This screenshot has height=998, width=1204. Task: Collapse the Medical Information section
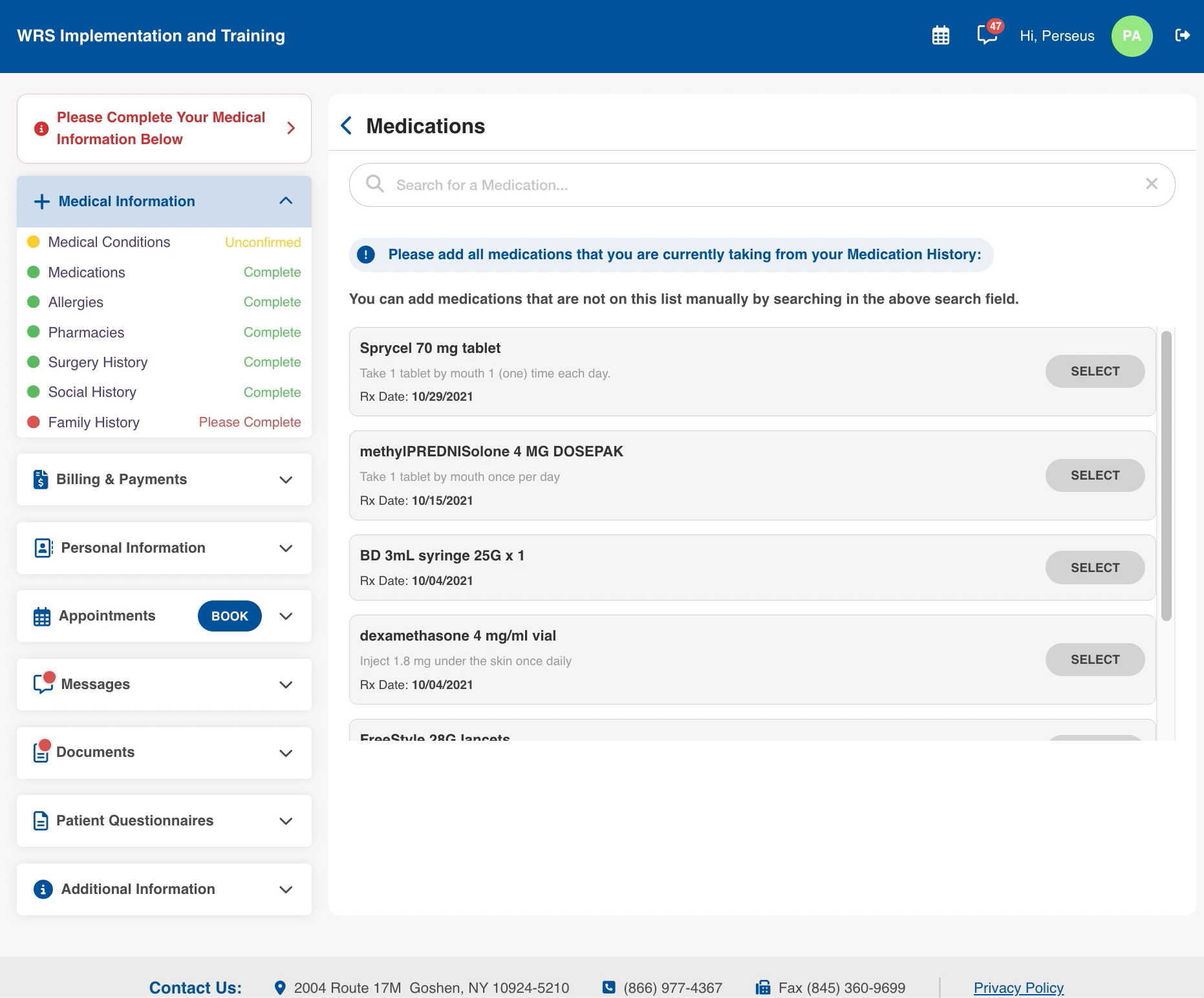(285, 201)
